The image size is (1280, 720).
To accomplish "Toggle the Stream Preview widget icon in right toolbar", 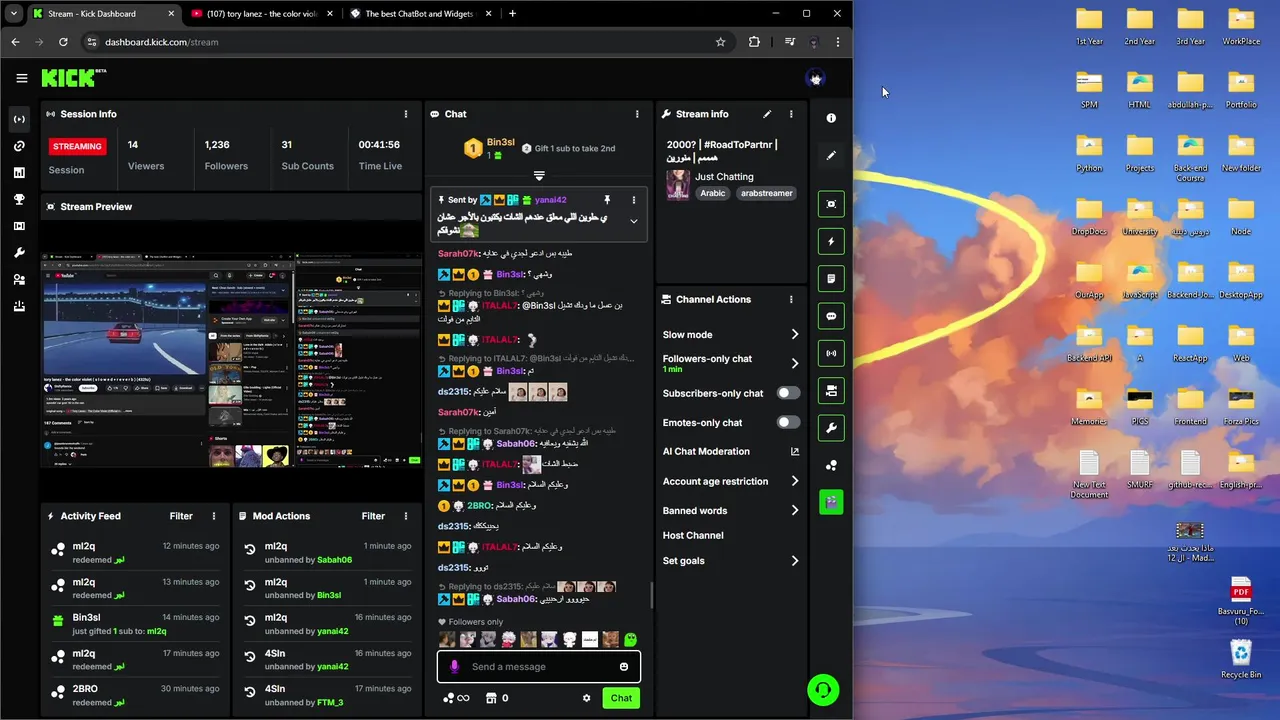I will pos(831,204).
